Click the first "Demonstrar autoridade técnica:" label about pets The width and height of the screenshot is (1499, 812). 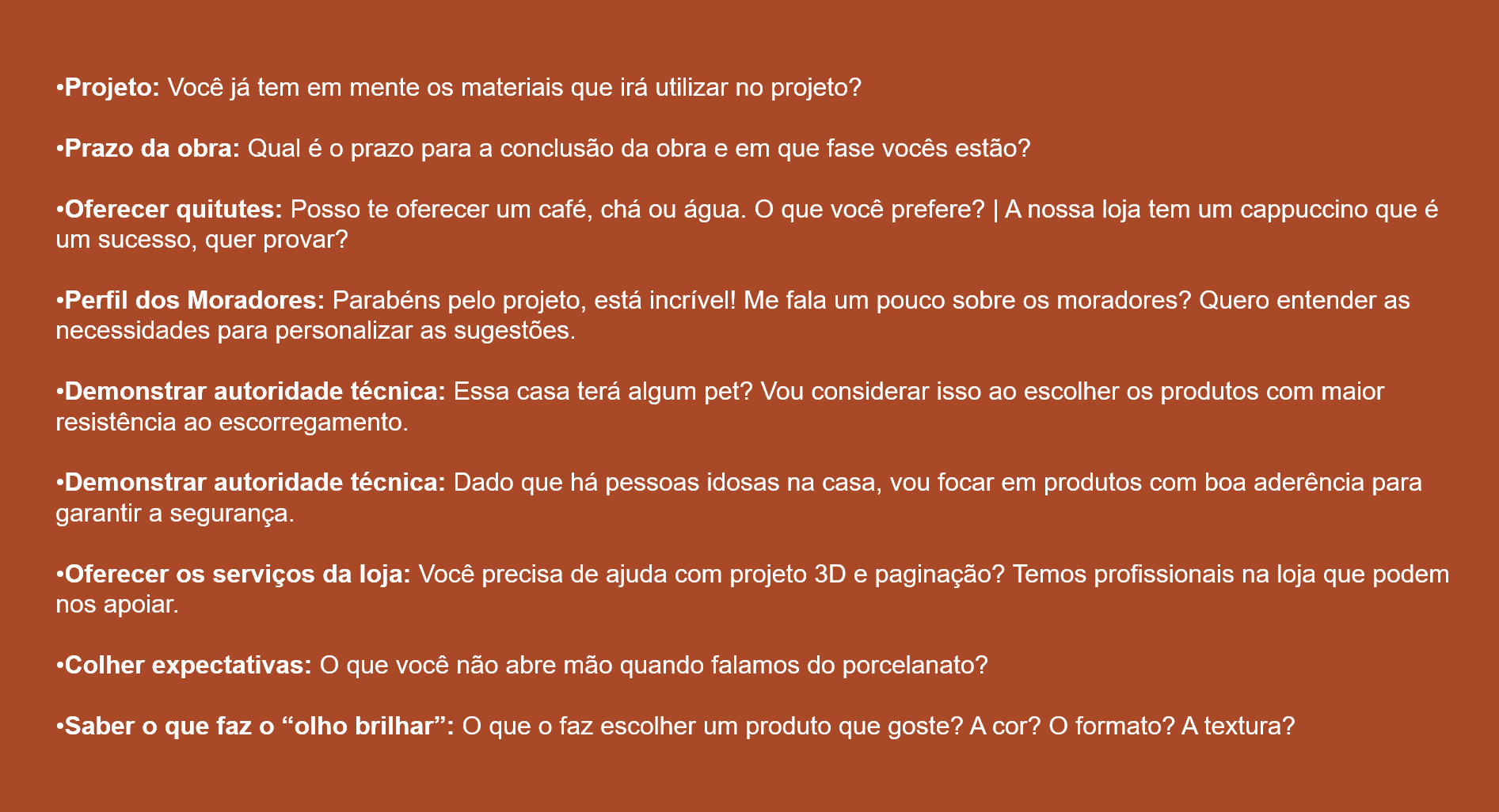(x=255, y=392)
